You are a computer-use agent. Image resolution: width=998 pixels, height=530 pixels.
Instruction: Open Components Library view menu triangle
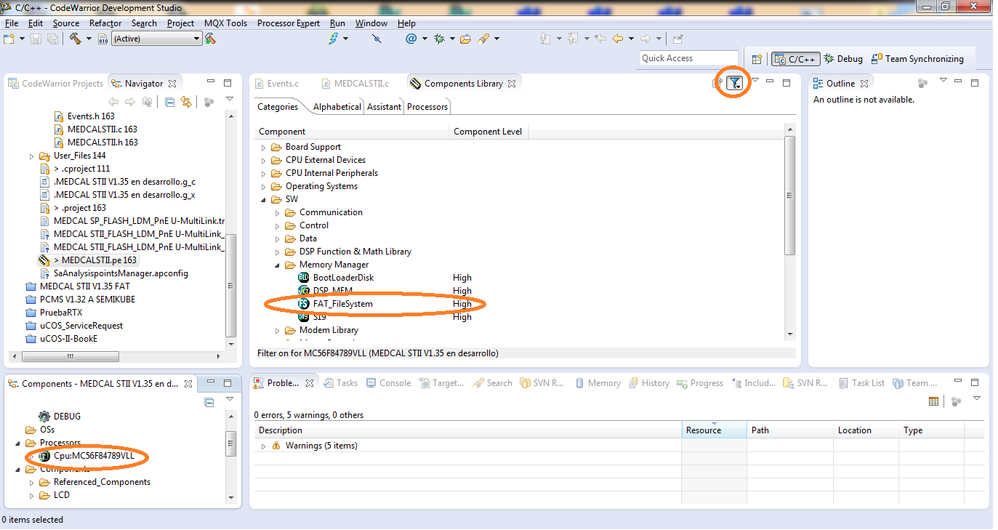[756, 80]
